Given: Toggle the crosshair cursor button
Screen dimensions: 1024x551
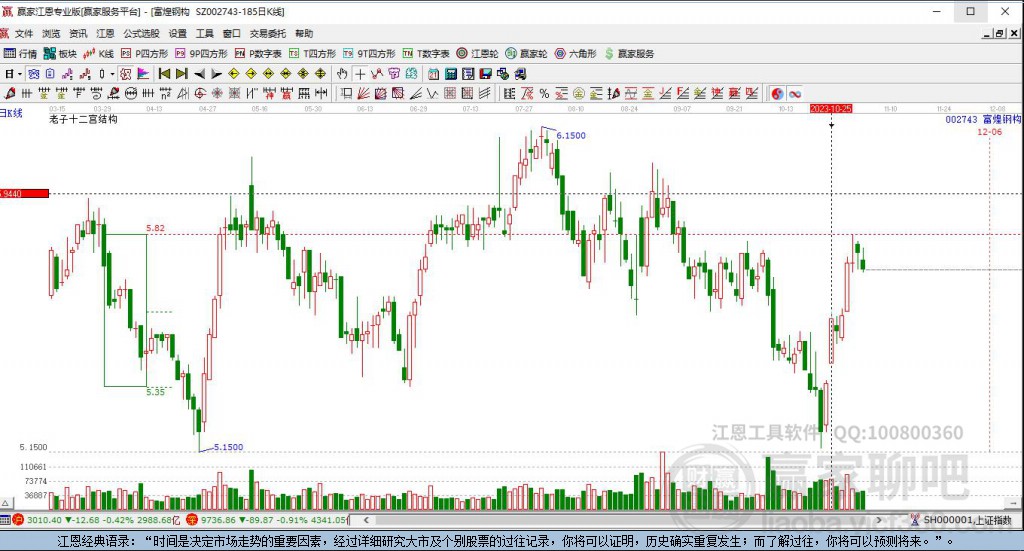Looking at the screenshot, I should 360,74.
